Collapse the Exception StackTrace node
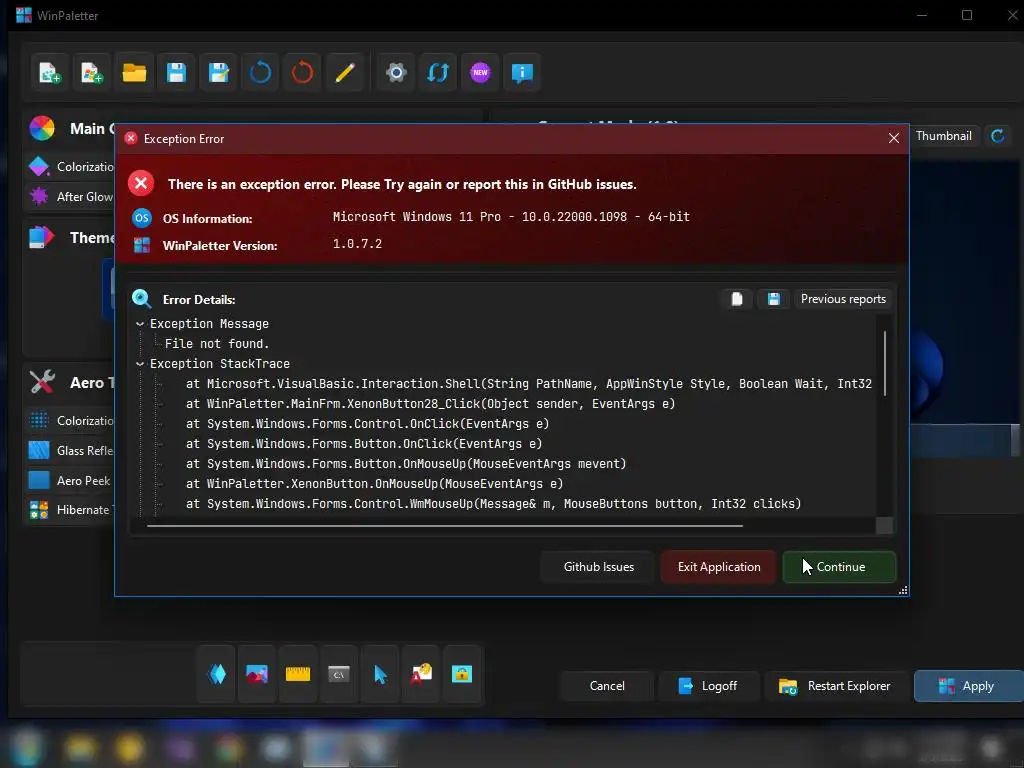The image size is (1024, 768). click(x=140, y=364)
